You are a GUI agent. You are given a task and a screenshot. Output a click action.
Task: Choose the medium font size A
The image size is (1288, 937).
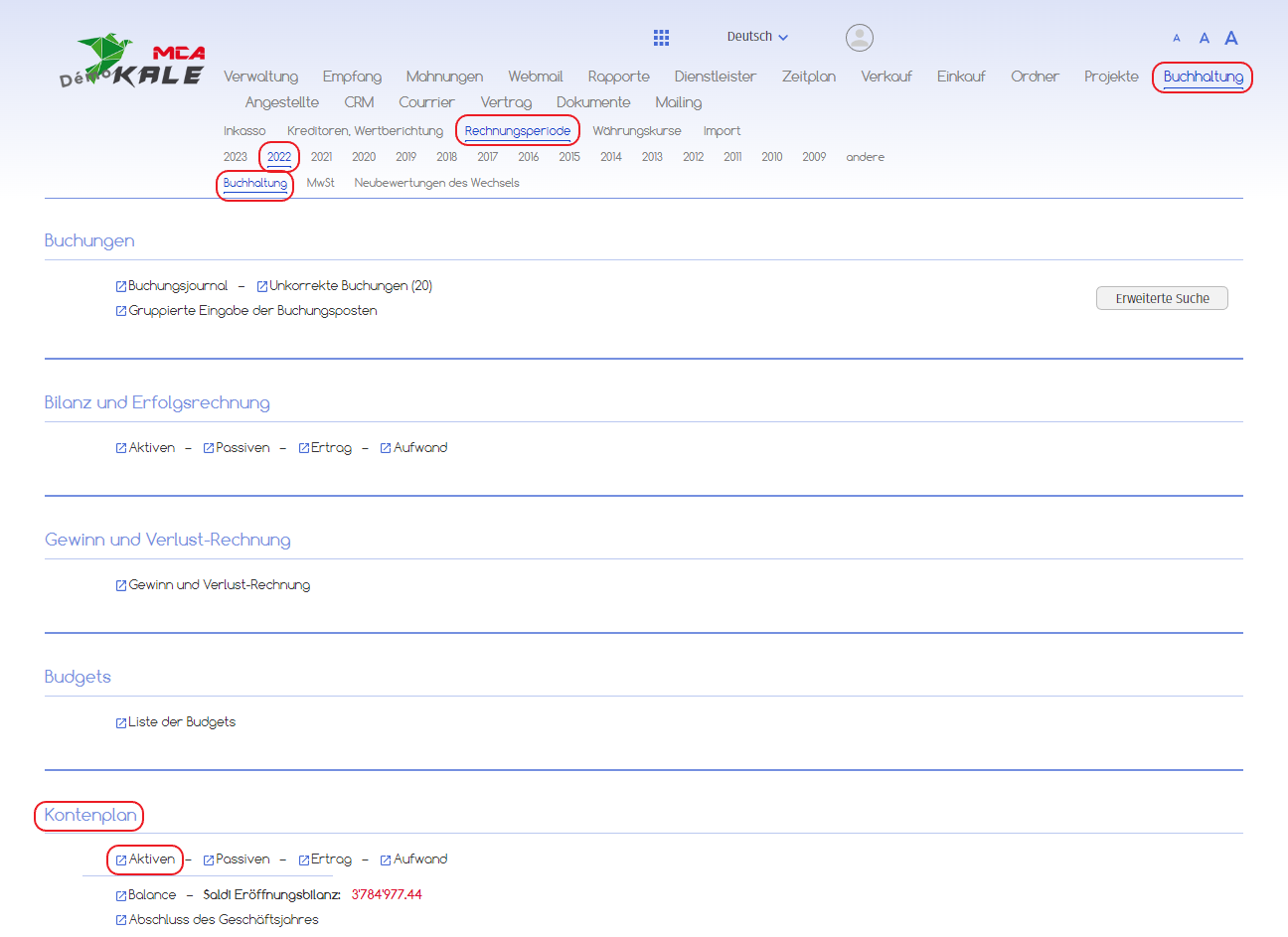[1204, 39]
